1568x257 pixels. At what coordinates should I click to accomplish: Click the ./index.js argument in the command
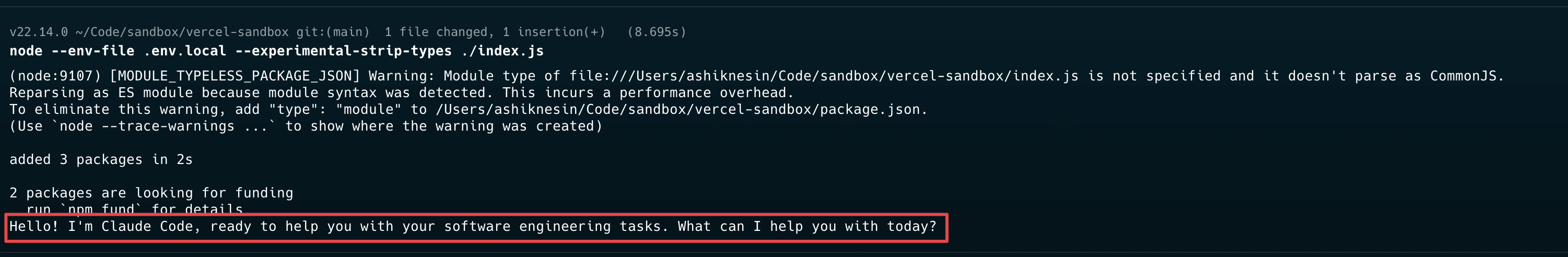click(502, 51)
